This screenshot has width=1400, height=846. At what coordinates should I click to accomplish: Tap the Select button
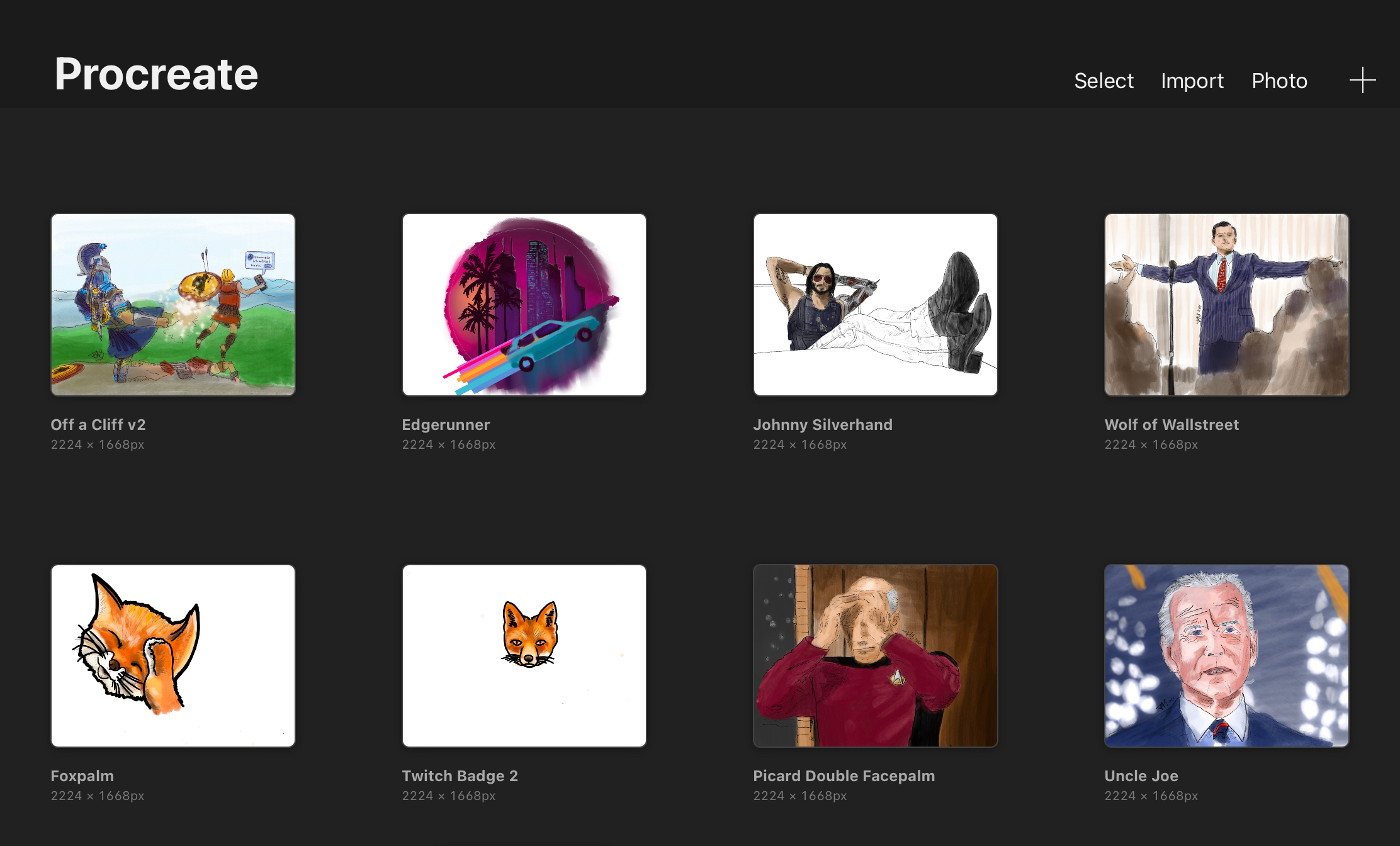click(1104, 81)
